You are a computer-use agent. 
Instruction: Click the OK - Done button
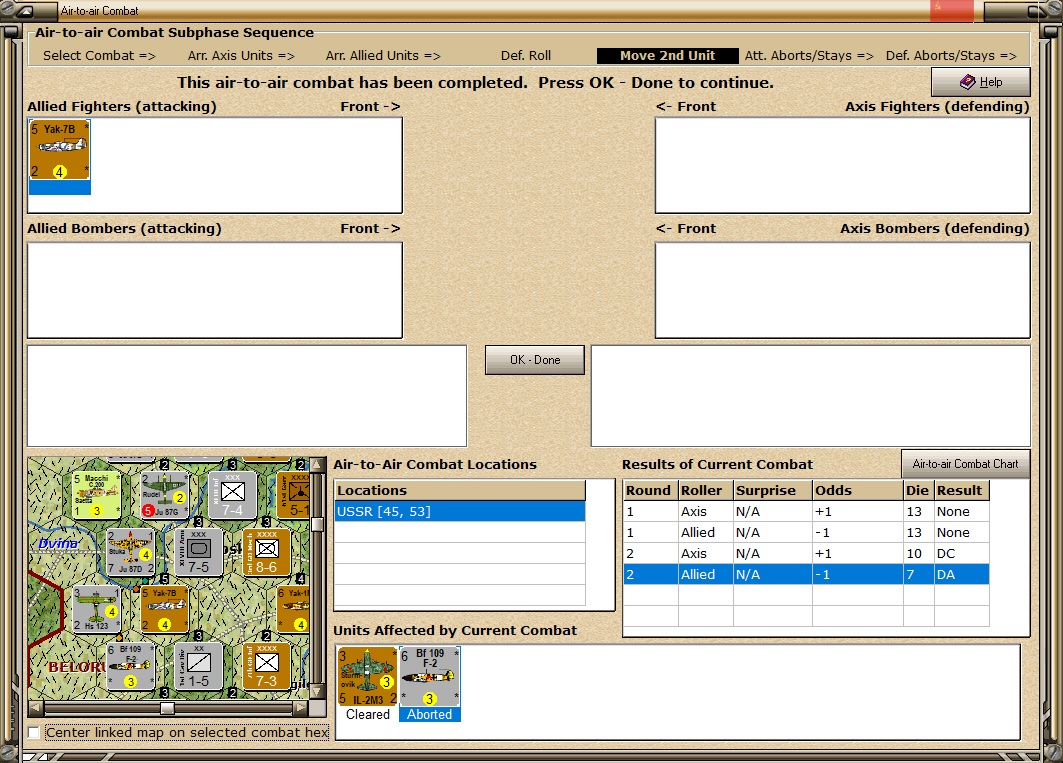pyautogui.click(x=535, y=360)
